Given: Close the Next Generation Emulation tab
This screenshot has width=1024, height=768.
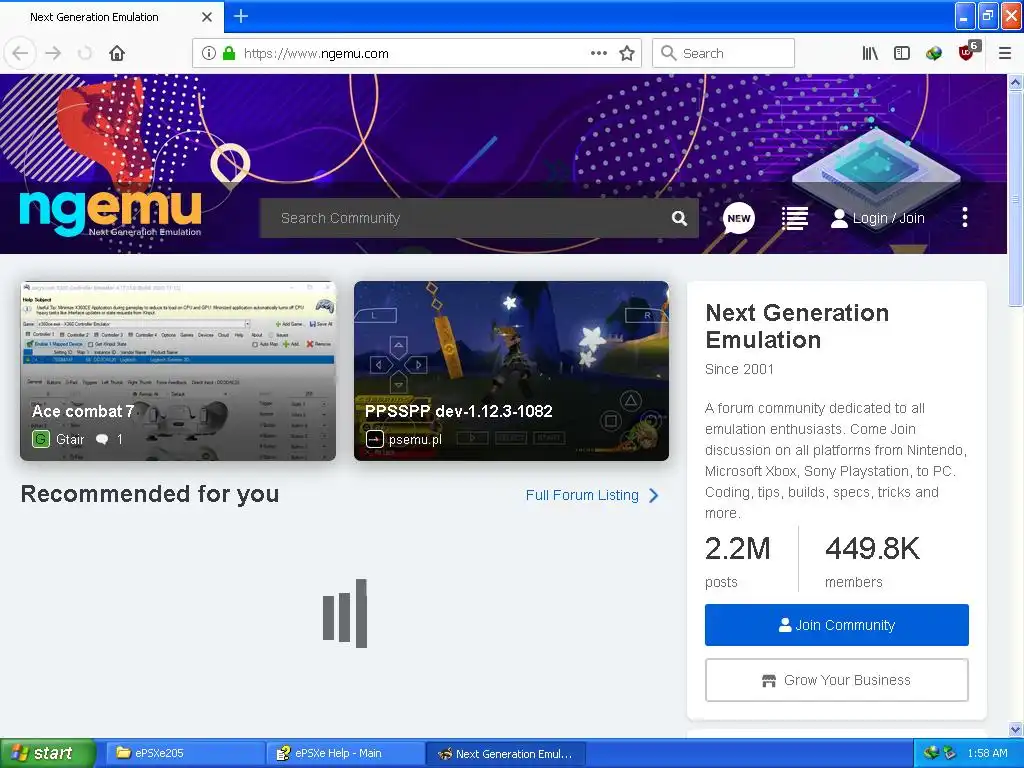Looking at the screenshot, I should pos(207,17).
